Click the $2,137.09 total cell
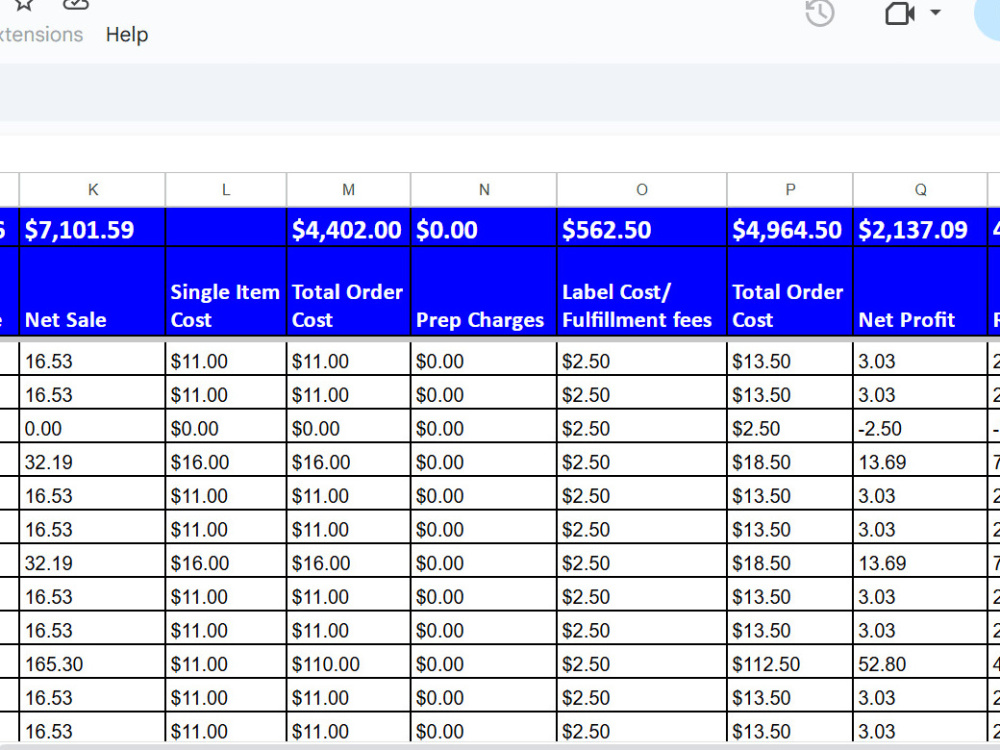This screenshot has width=1000, height=750. pyautogui.click(x=920, y=230)
